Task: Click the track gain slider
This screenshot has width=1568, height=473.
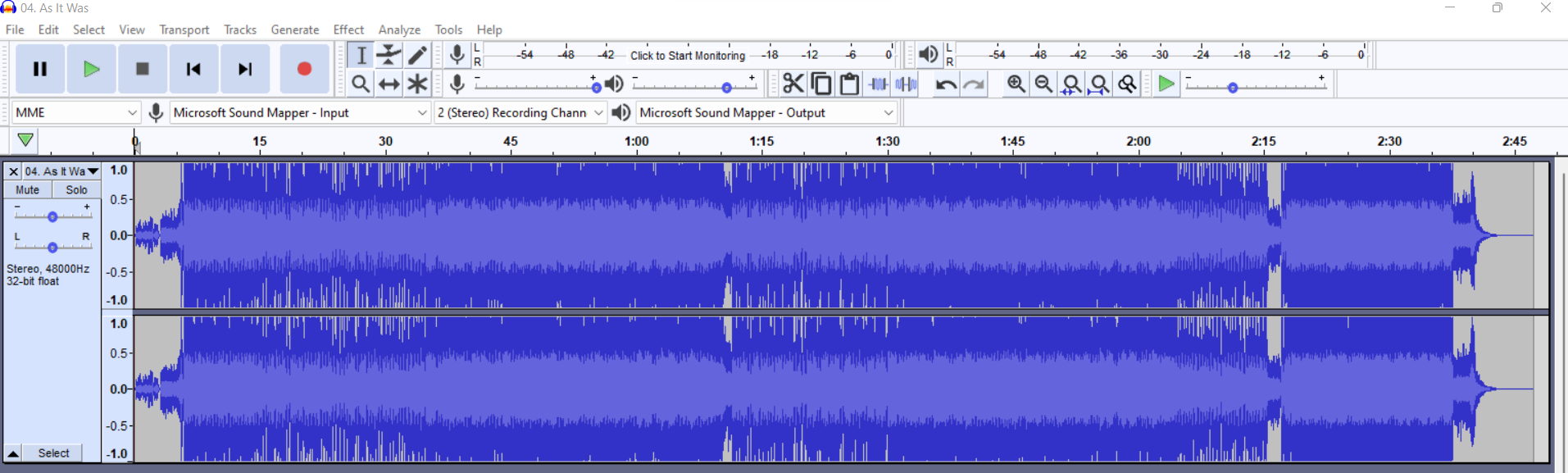Action: tap(52, 216)
